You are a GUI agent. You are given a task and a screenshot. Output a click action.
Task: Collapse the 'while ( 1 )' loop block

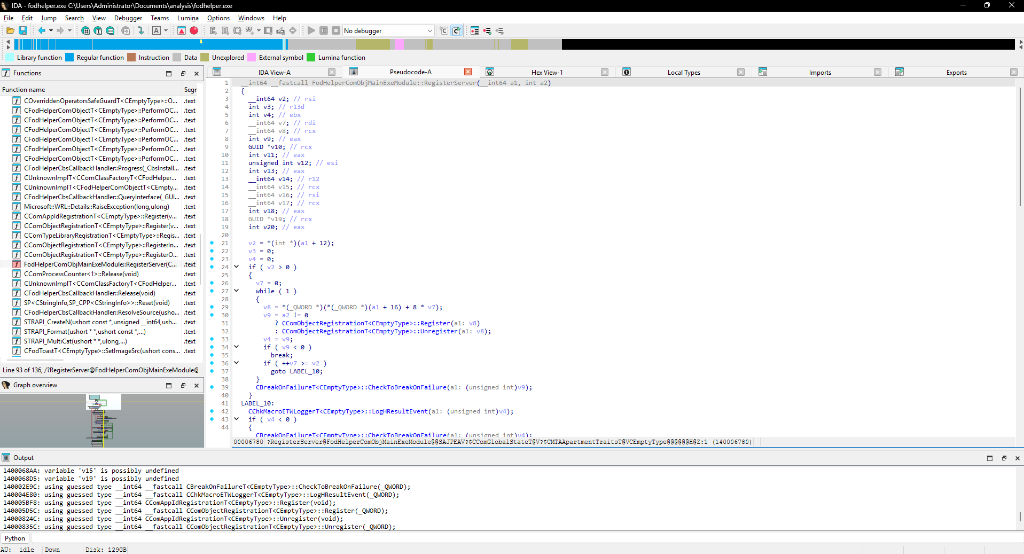[236, 291]
